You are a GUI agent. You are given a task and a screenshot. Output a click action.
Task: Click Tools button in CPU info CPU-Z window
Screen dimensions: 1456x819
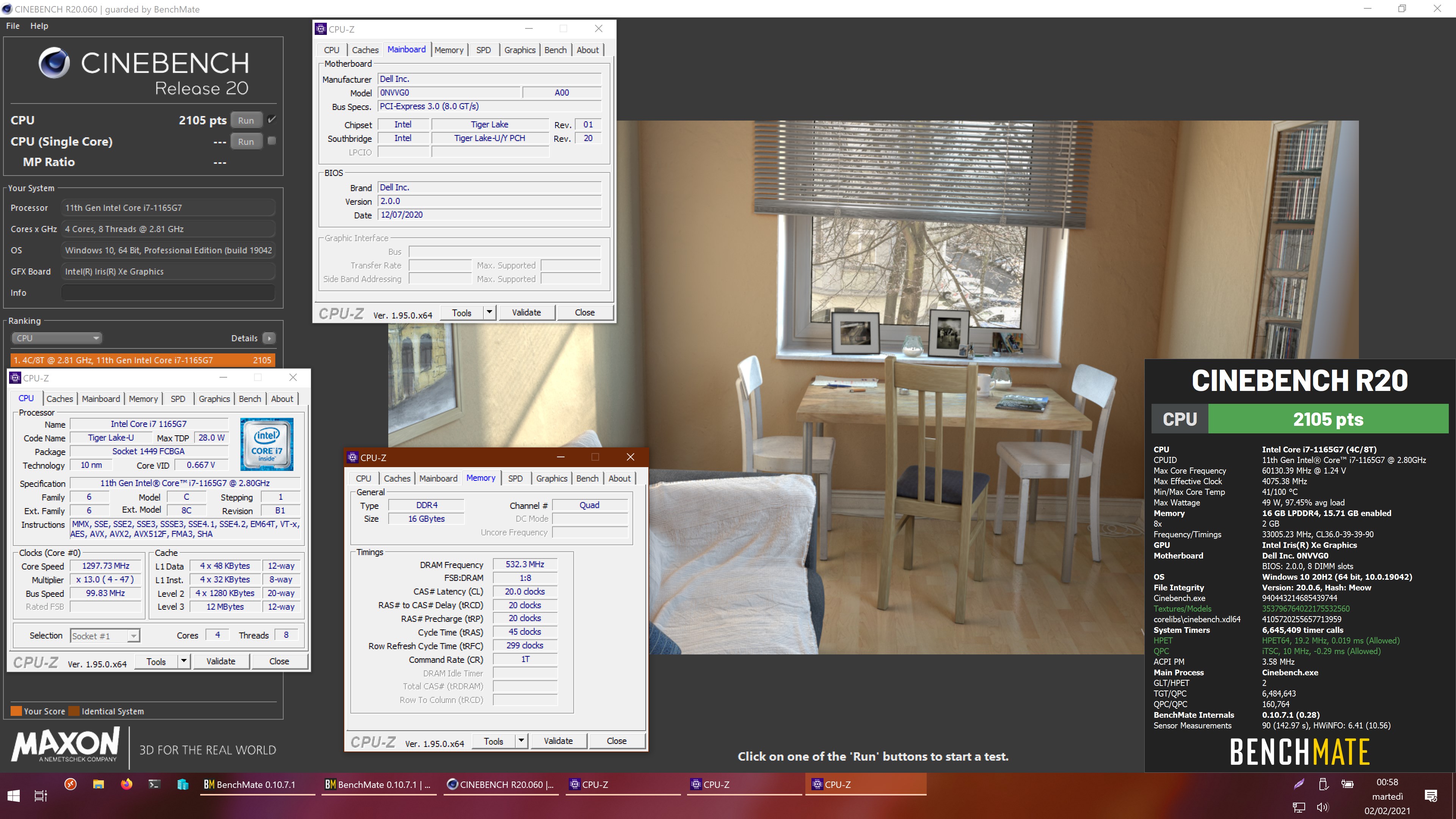(156, 661)
